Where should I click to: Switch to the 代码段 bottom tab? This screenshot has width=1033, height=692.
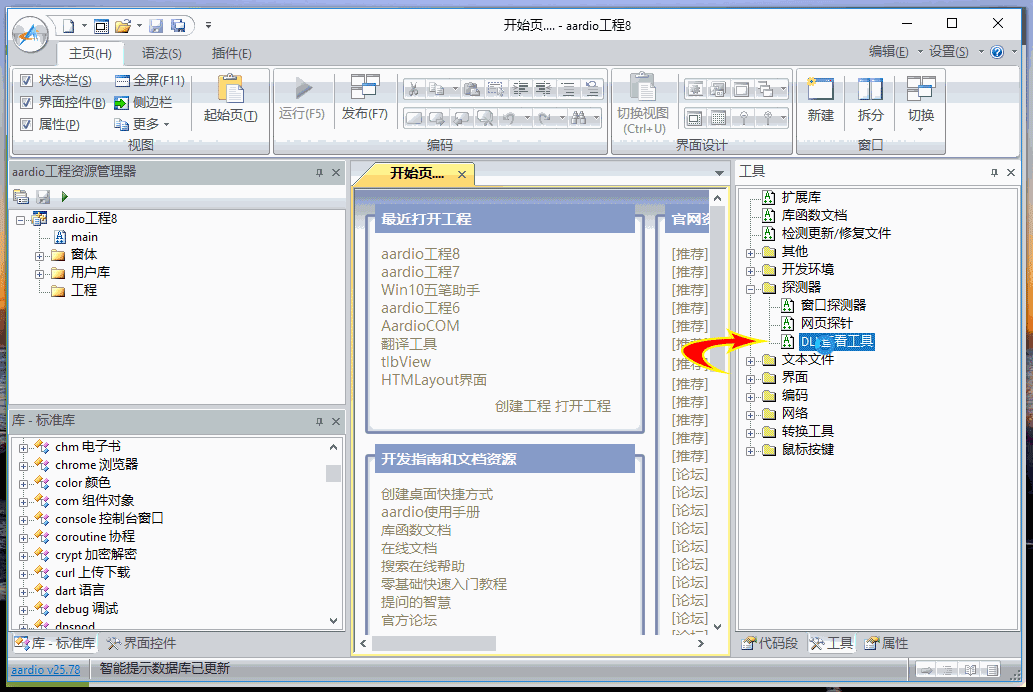click(x=770, y=643)
